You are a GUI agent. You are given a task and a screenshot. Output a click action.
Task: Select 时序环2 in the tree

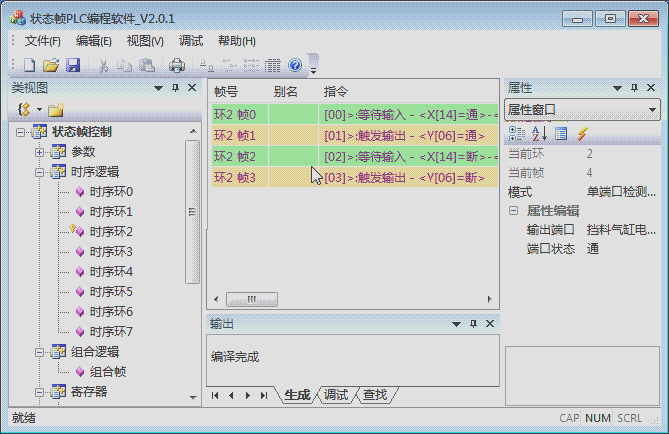click(x=111, y=232)
